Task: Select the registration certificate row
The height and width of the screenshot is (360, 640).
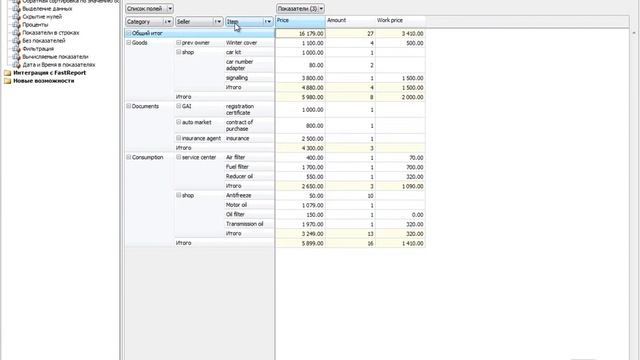Action: pos(249,109)
